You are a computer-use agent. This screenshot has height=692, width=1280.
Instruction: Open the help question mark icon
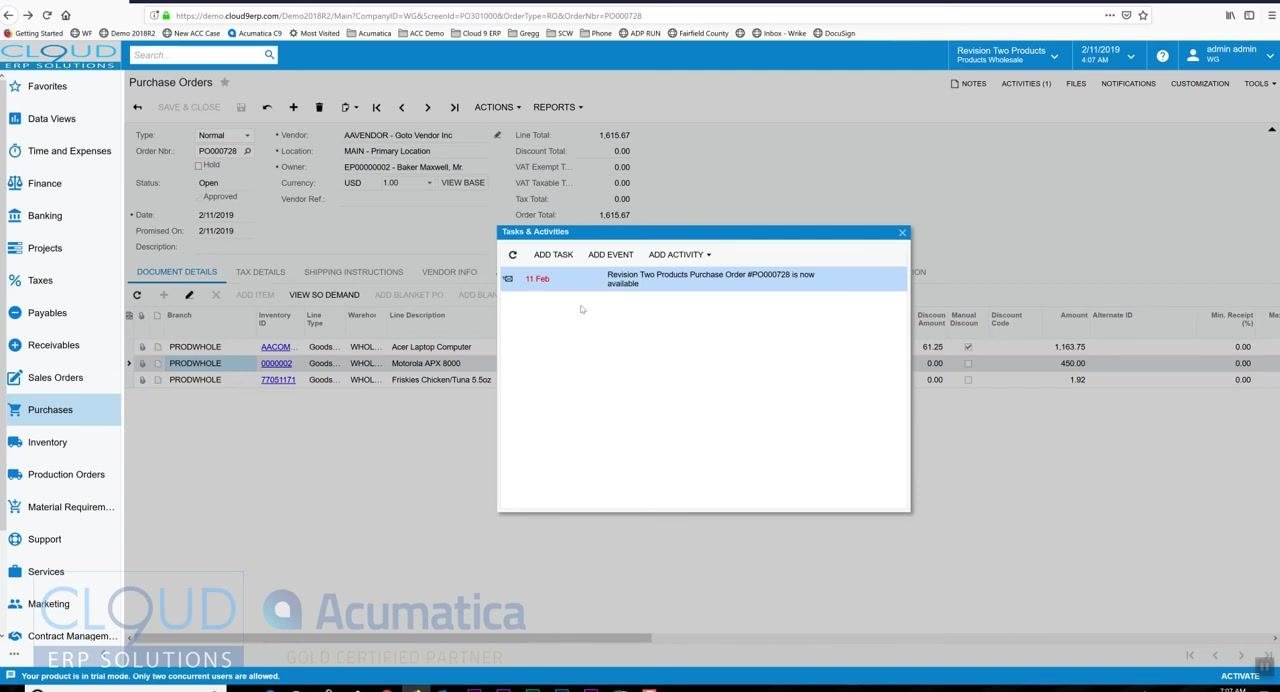click(x=1162, y=56)
